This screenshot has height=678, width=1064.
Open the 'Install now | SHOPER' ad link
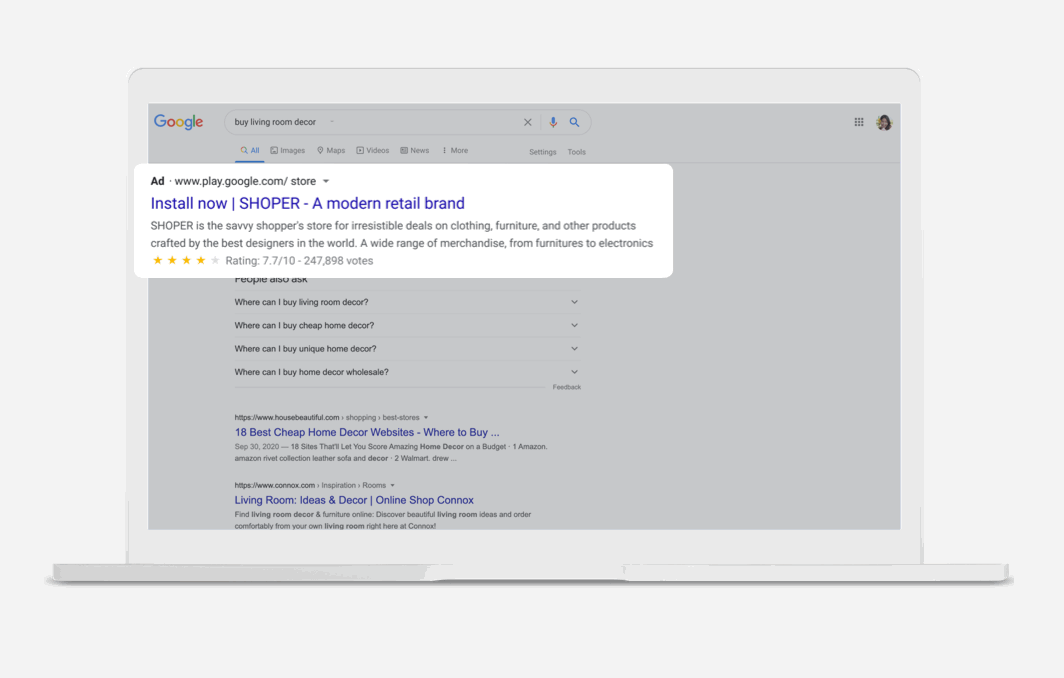click(x=307, y=203)
